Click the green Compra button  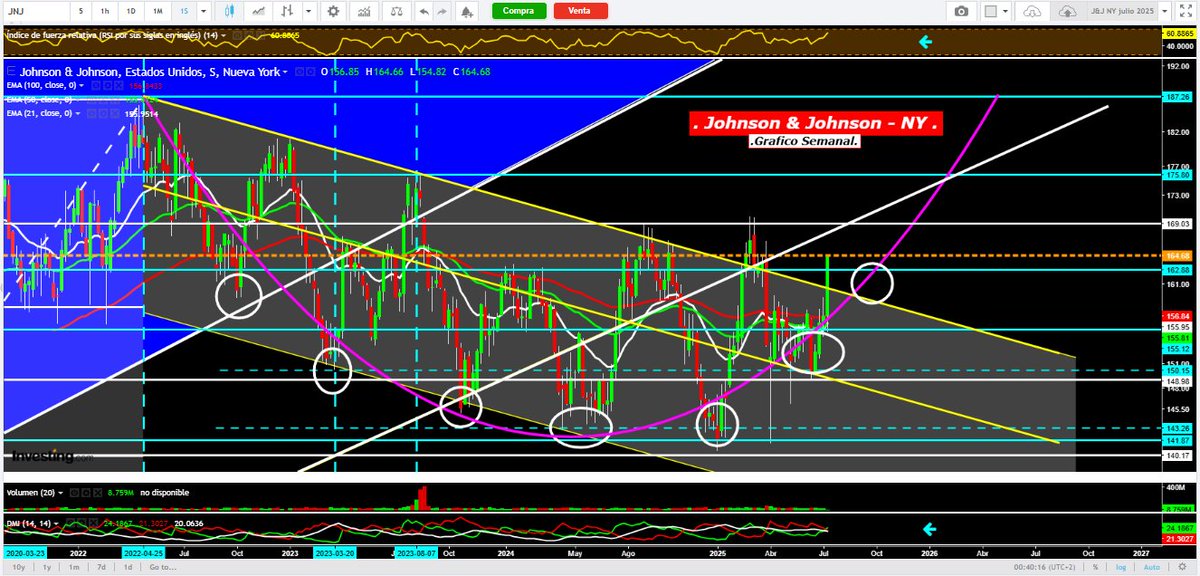(x=518, y=10)
